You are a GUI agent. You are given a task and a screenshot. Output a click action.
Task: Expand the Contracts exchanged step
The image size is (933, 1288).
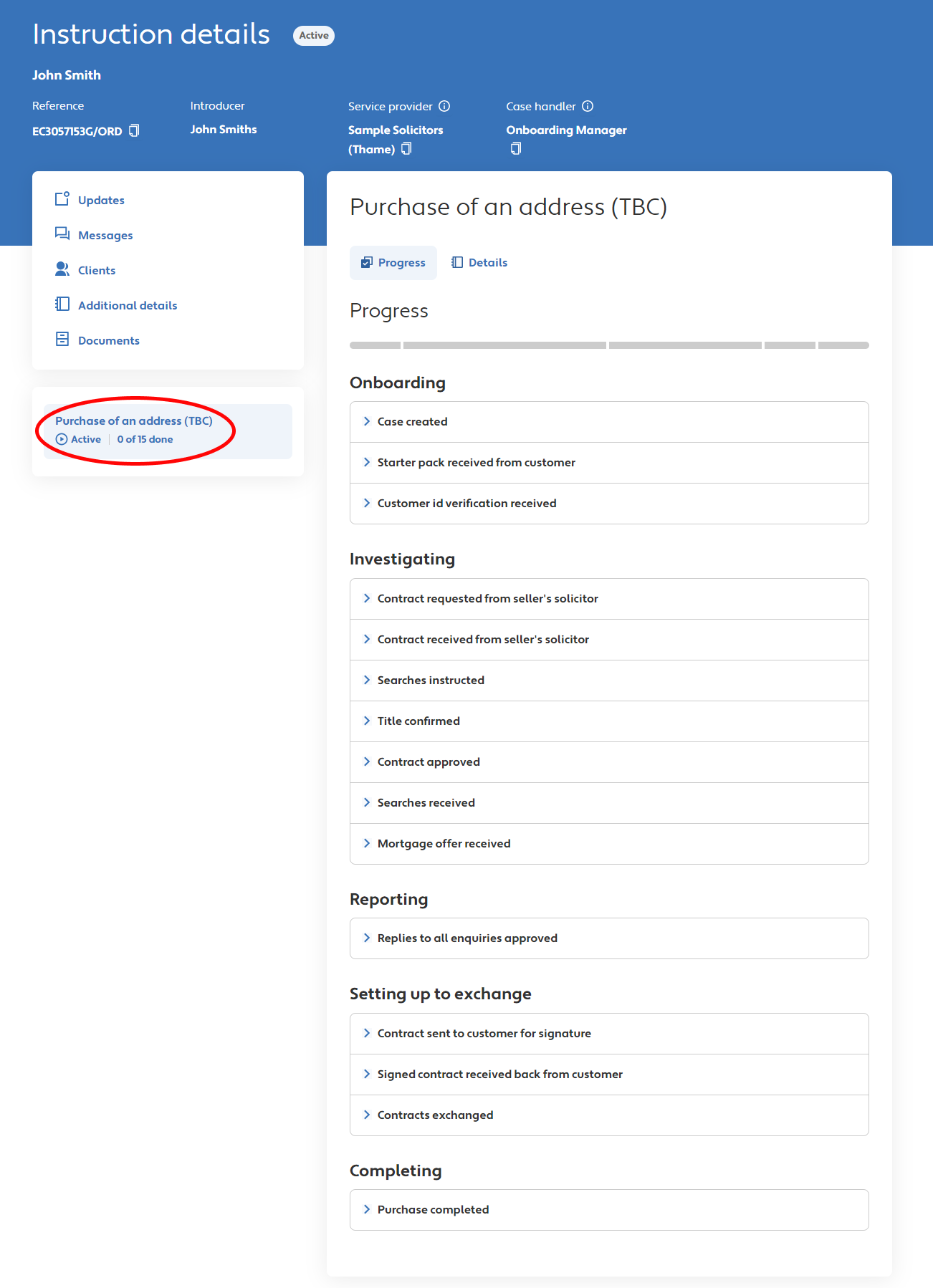(435, 1115)
